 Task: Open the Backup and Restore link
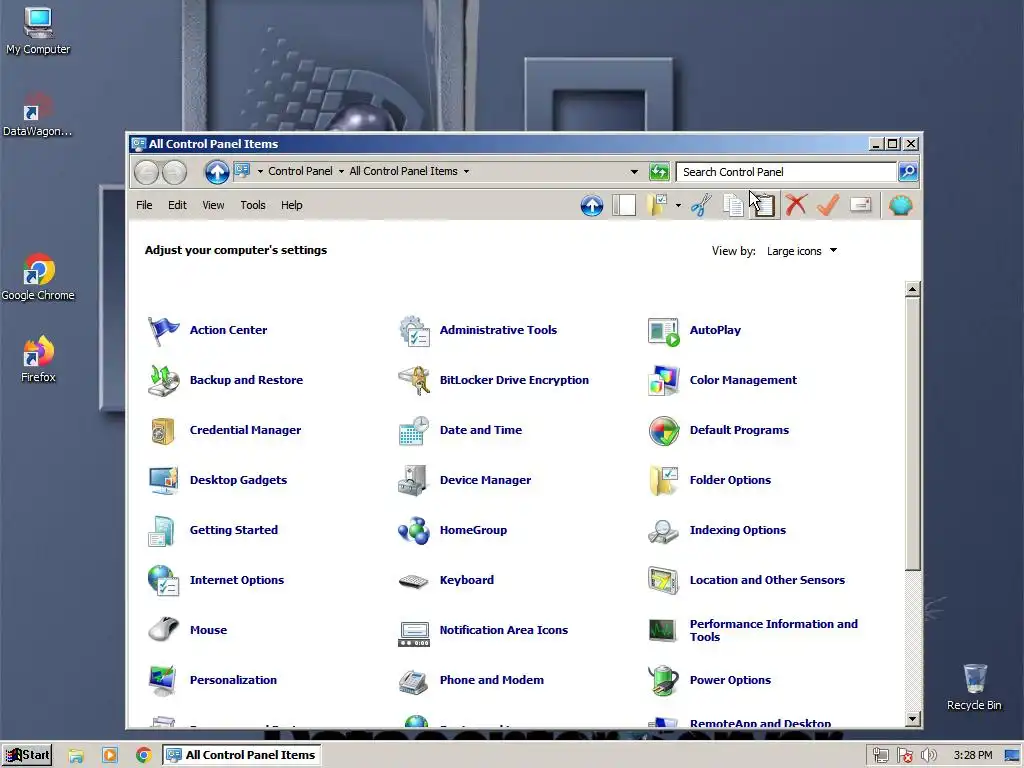coord(246,380)
